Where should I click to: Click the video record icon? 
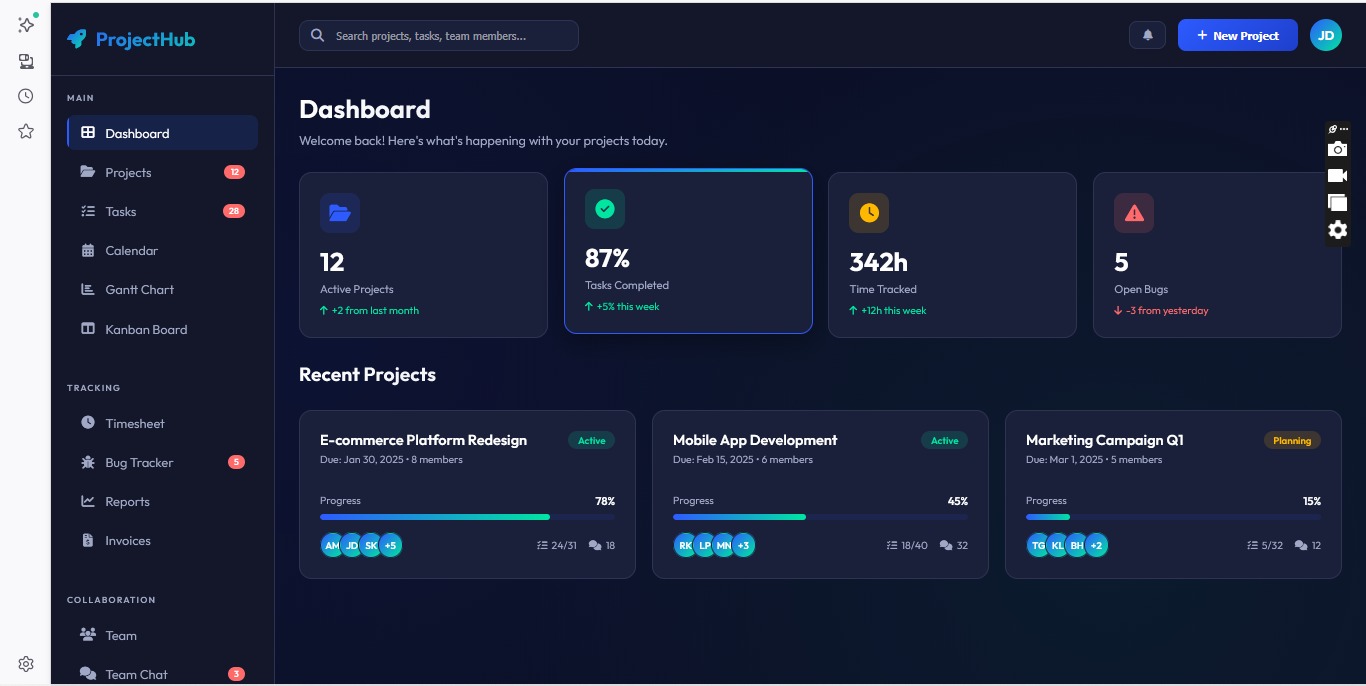(x=1337, y=176)
